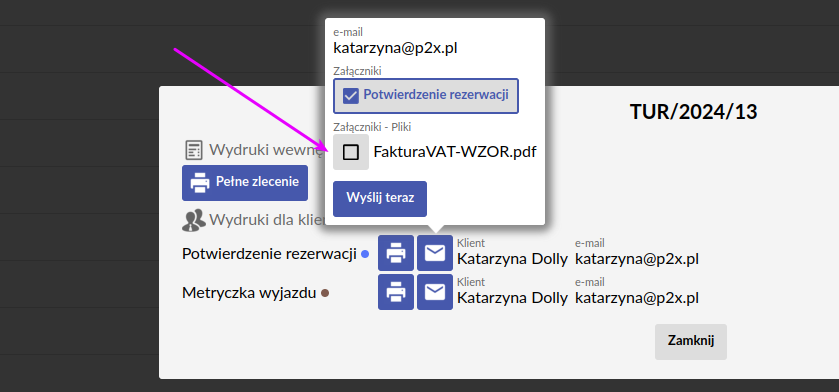This screenshot has width=839, height=392.
Task: Email the Metryczka wyjazdu document
Action: tap(435, 292)
